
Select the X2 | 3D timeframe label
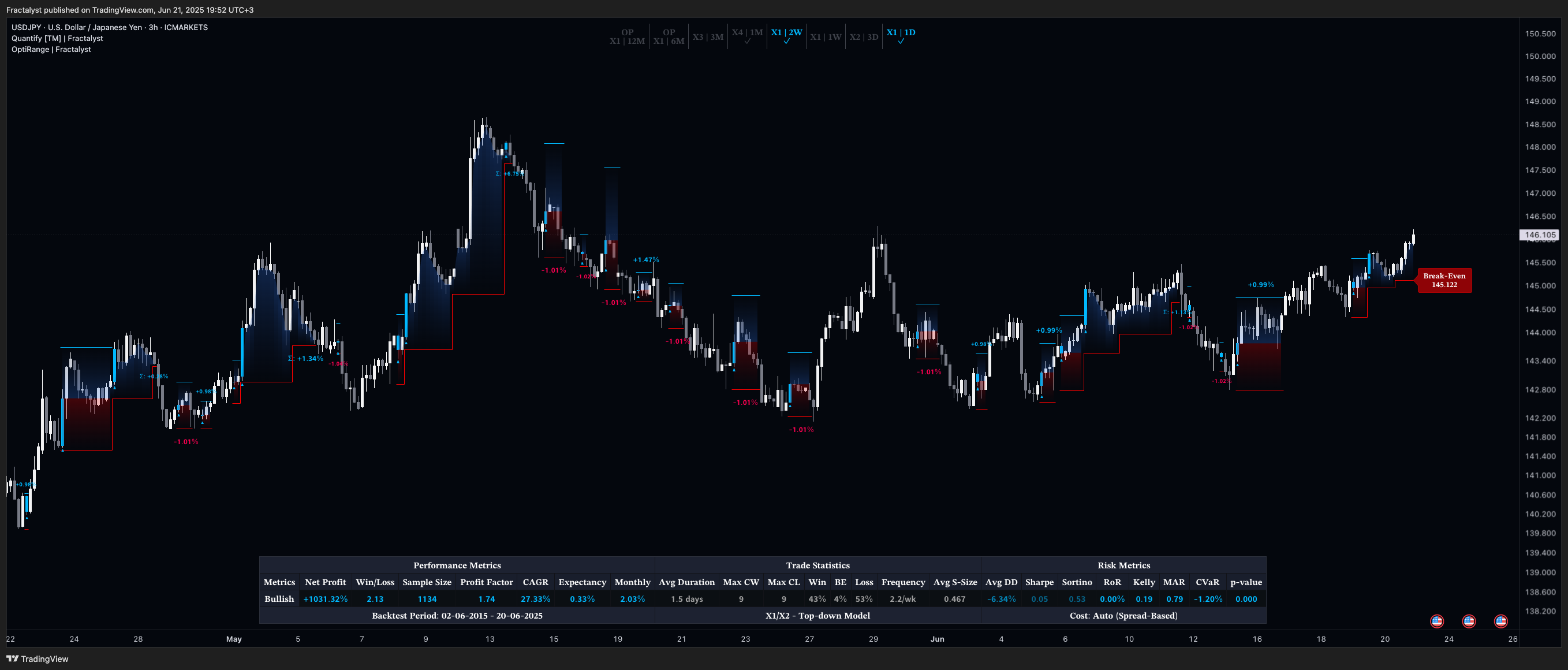[x=864, y=36]
